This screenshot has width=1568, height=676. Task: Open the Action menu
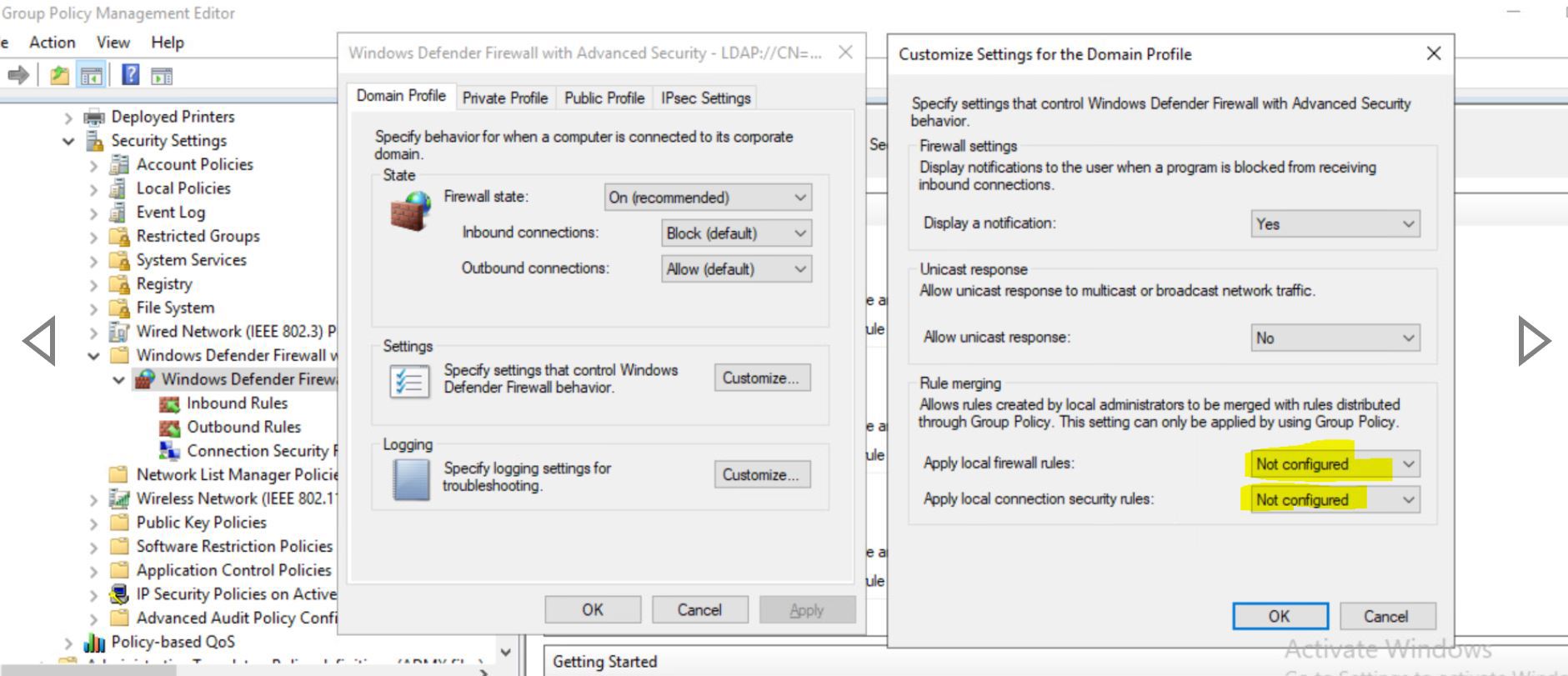(52, 43)
